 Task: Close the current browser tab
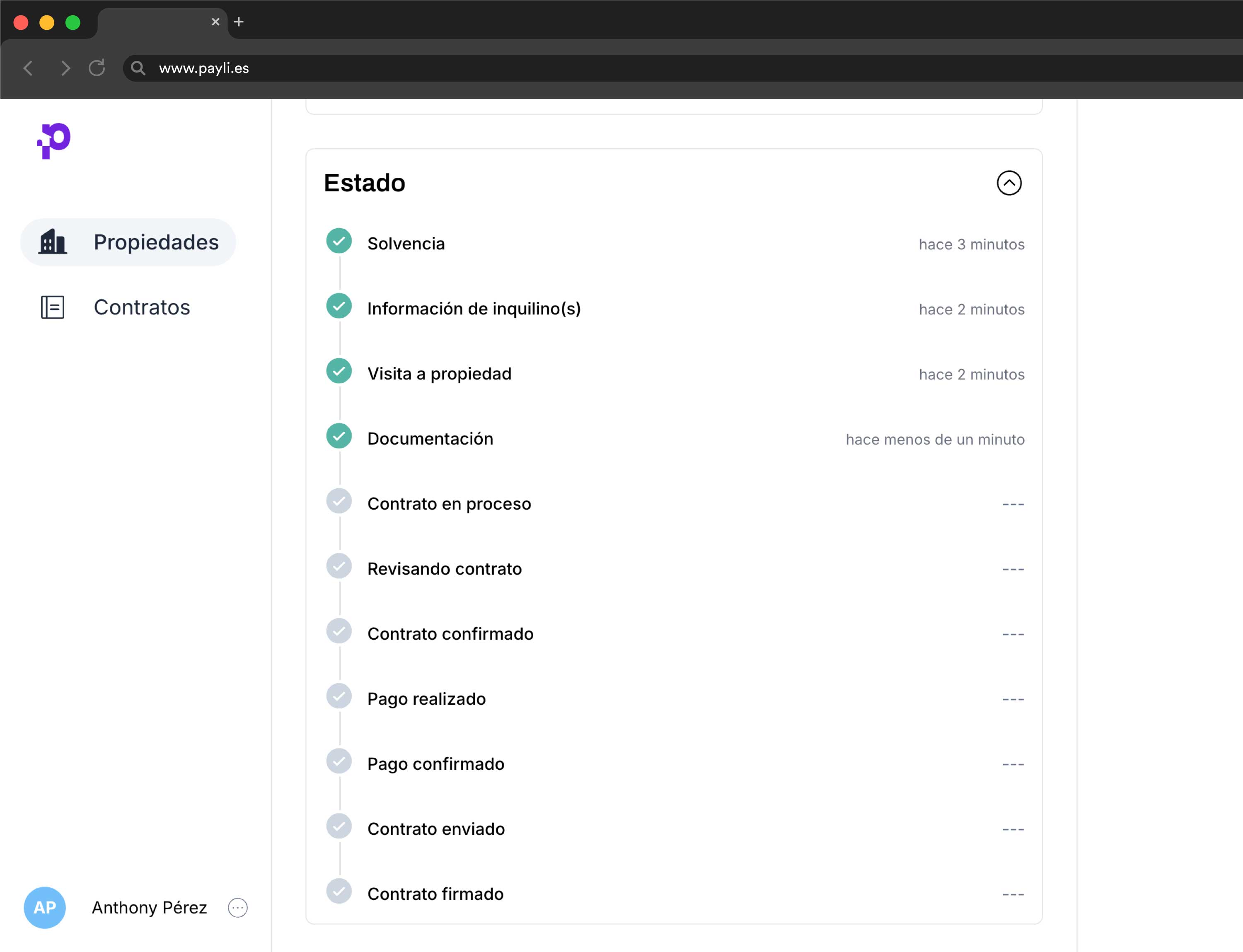(x=215, y=22)
